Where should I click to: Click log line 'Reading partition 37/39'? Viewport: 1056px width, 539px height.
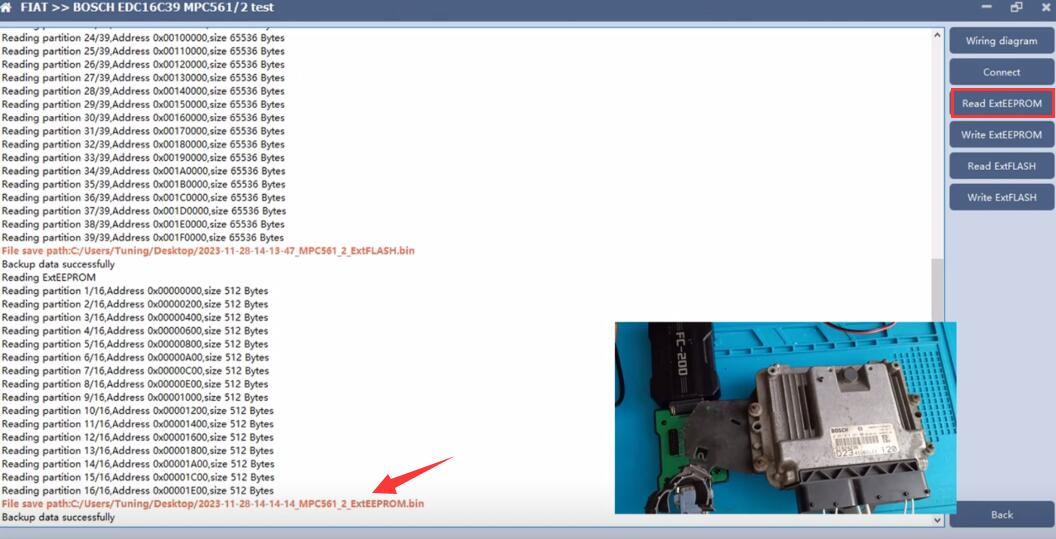[x=143, y=211]
